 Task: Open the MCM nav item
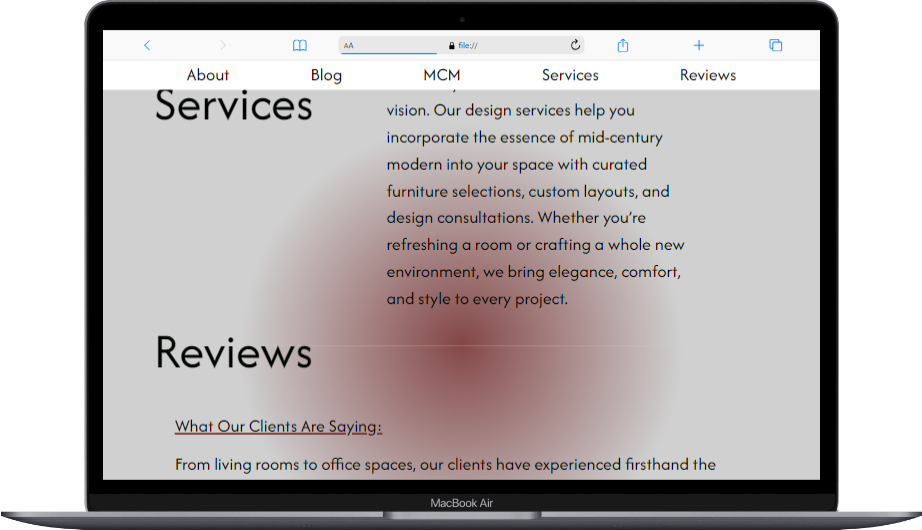click(x=442, y=75)
